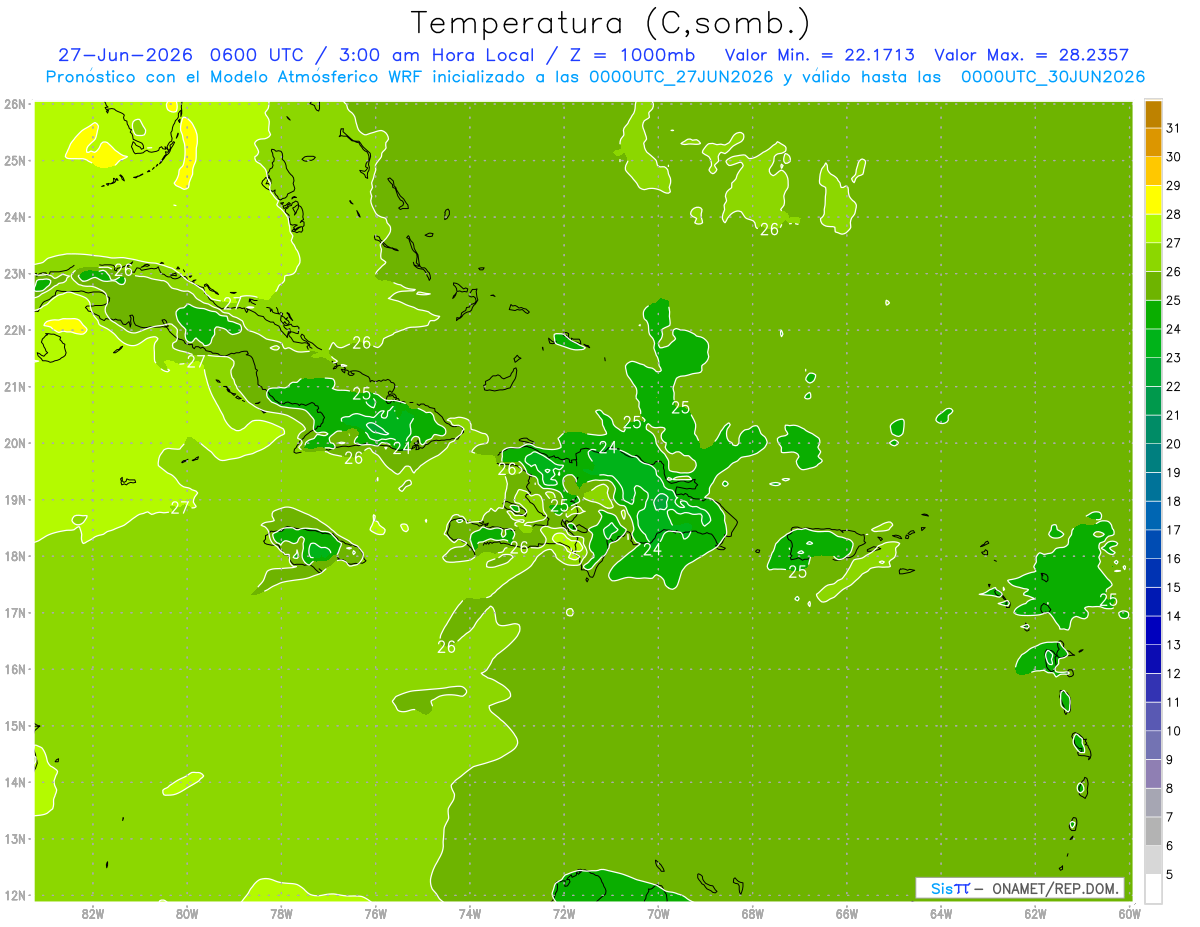Select the 64W longitude axis label

tap(941, 914)
